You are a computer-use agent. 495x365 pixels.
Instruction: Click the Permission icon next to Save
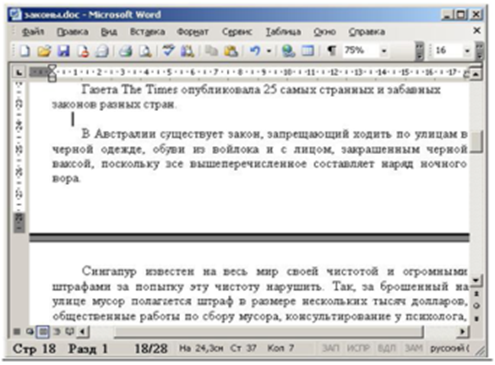tap(83, 51)
